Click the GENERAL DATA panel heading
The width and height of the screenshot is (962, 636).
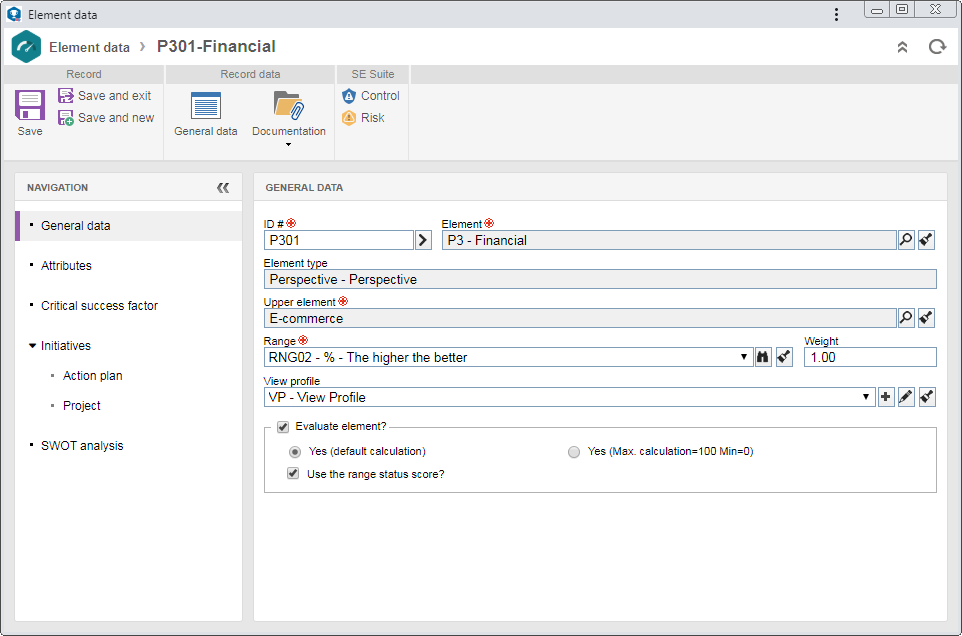pos(304,188)
